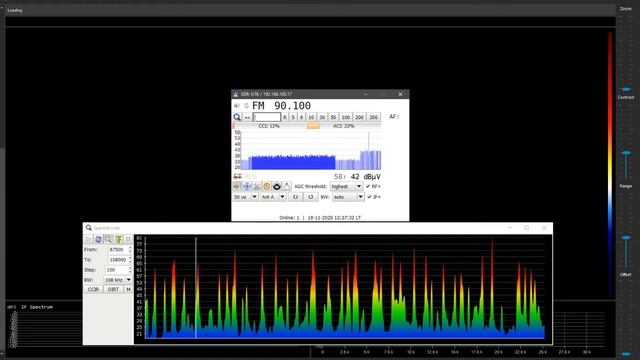Click the frequency entry field in XDR-GTK

267,117
